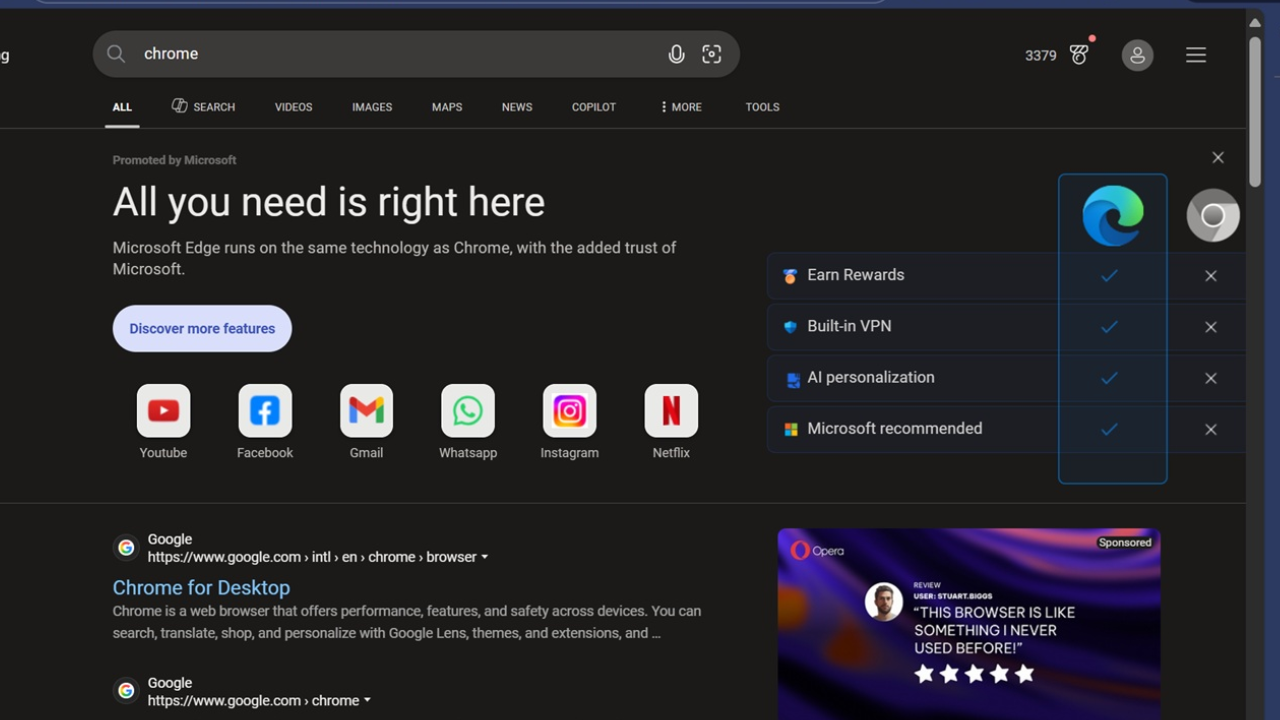Toggle the checkmark next to Earn Rewards
The height and width of the screenshot is (720, 1280).
(1110, 276)
